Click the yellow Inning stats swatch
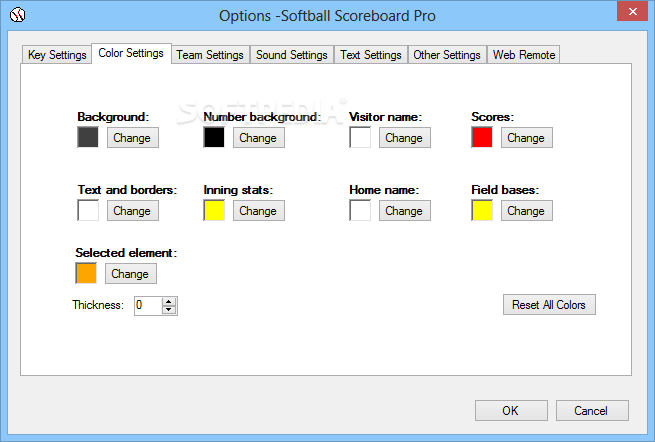 click(214, 210)
